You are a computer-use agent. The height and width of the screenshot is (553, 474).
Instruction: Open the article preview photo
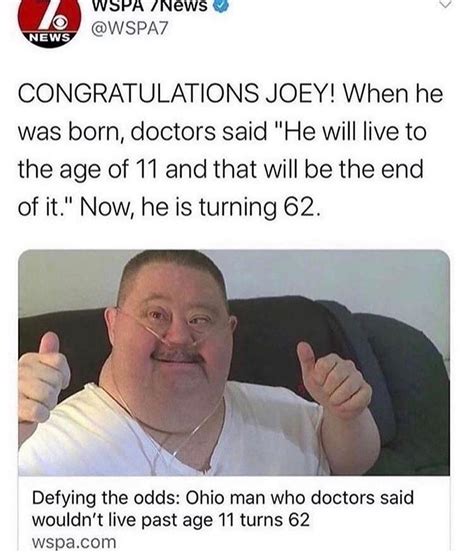[234, 362]
